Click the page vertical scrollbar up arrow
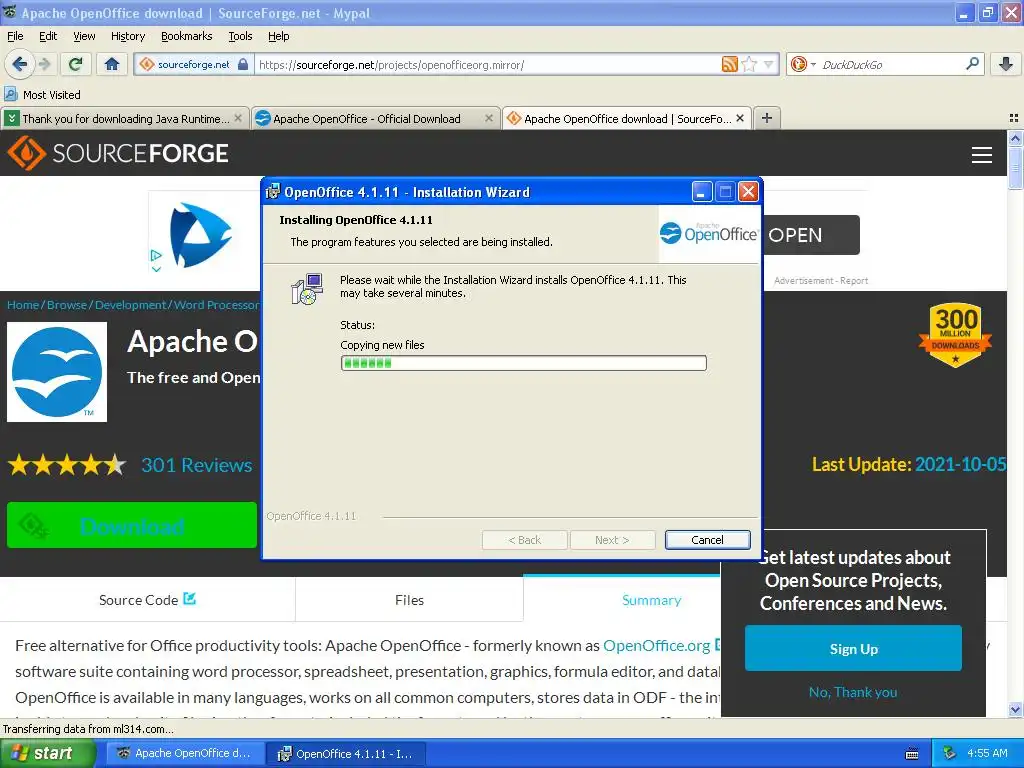This screenshot has width=1024, height=768. coord(1015,138)
